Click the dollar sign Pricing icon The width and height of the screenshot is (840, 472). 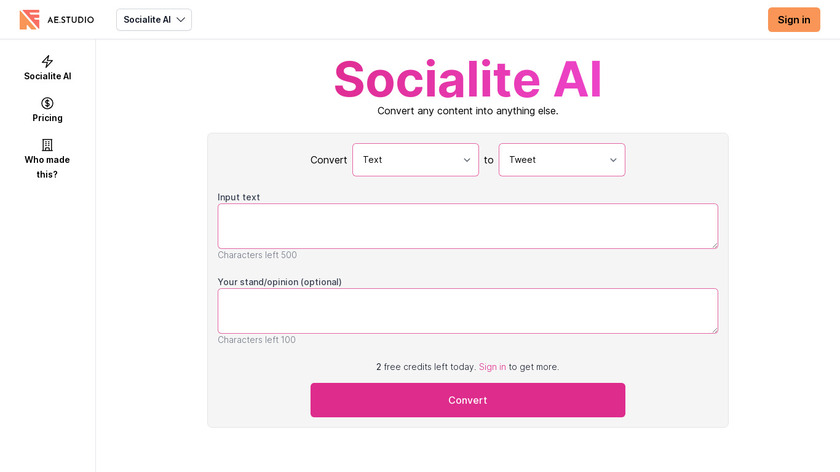click(47, 103)
